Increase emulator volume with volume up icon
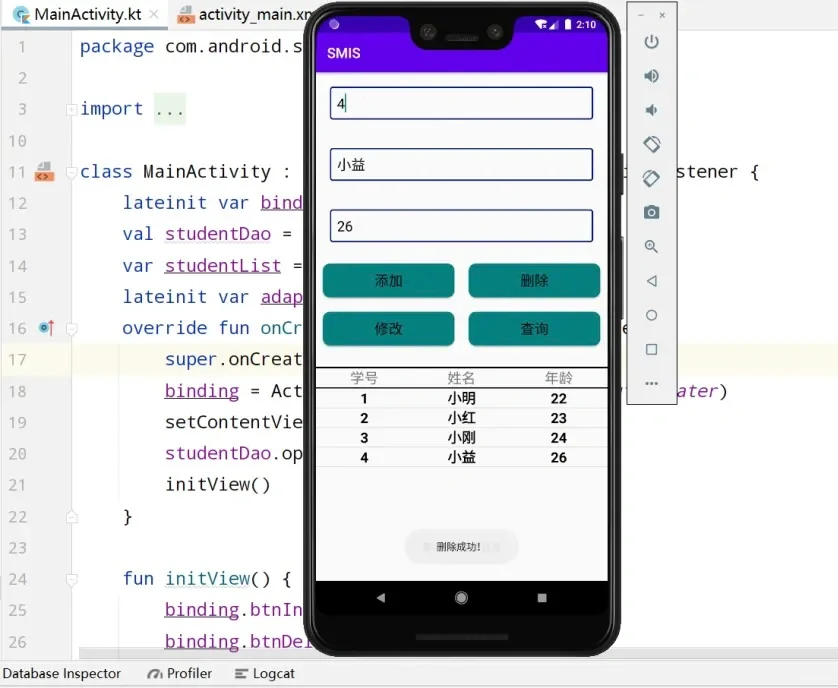 click(651, 75)
